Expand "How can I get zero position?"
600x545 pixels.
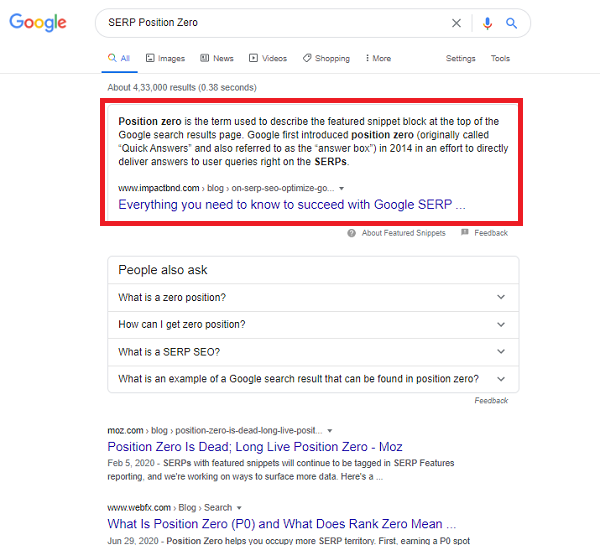tap(313, 325)
